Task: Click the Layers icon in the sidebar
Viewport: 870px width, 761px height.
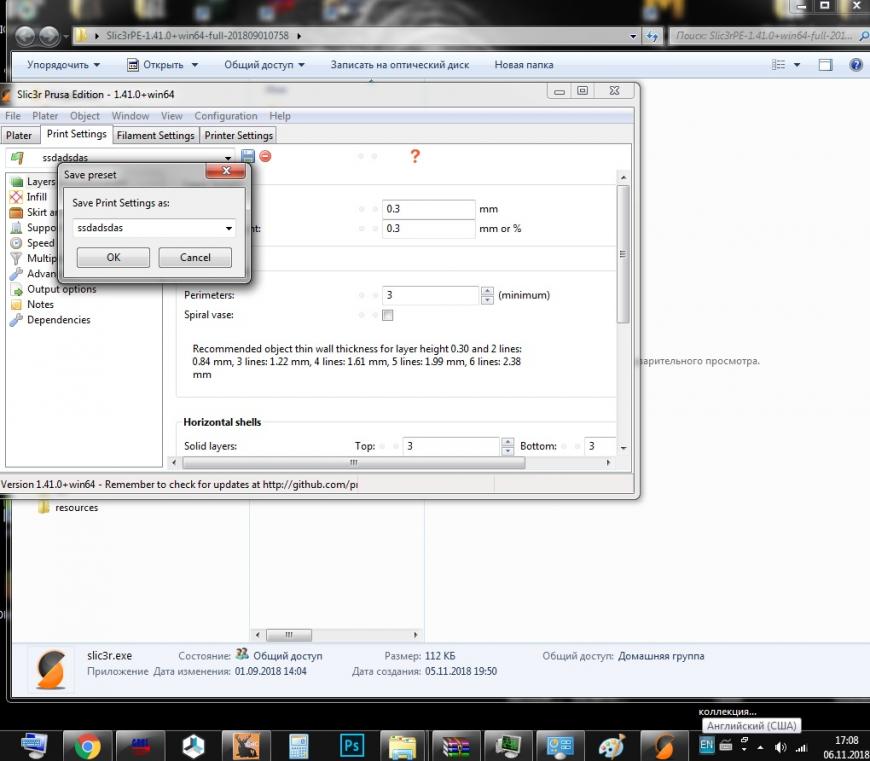Action: (x=17, y=181)
